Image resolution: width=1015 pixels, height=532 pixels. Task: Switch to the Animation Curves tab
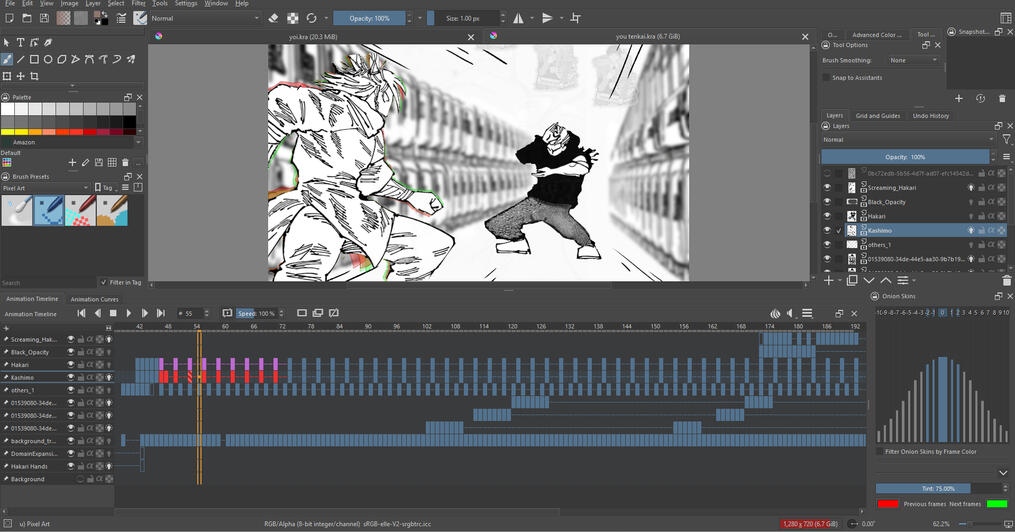(x=94, y=299)
